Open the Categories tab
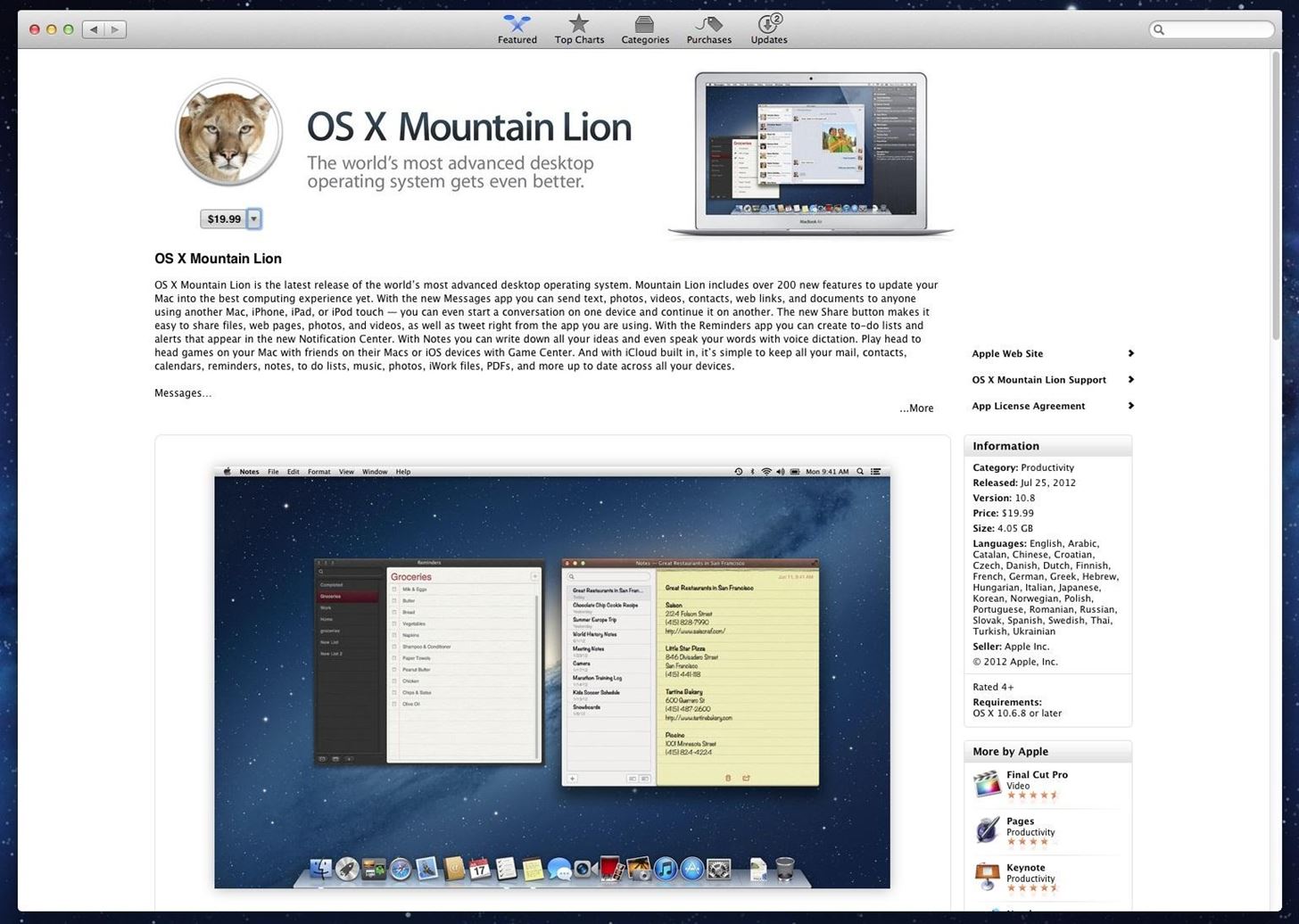 [x=644, y=29]
